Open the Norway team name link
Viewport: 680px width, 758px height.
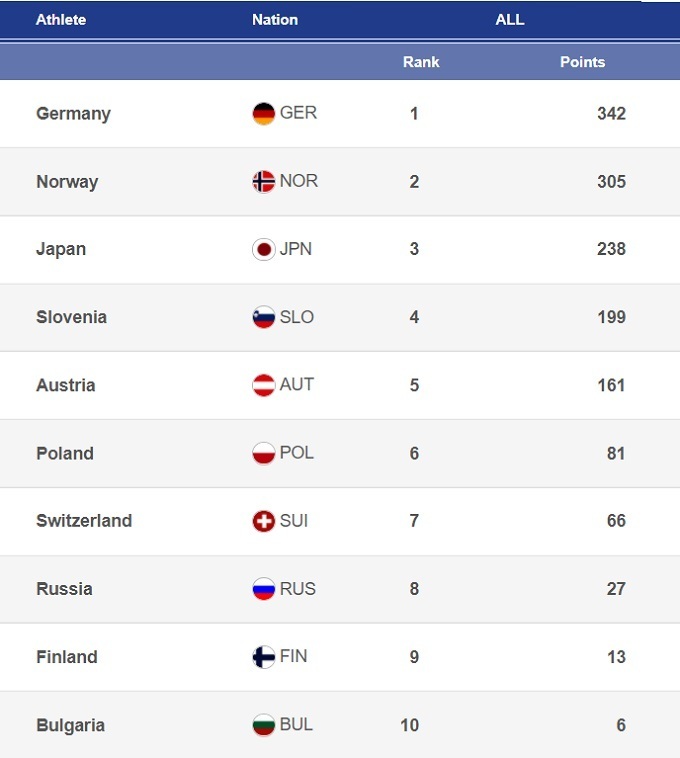point(67,182)
